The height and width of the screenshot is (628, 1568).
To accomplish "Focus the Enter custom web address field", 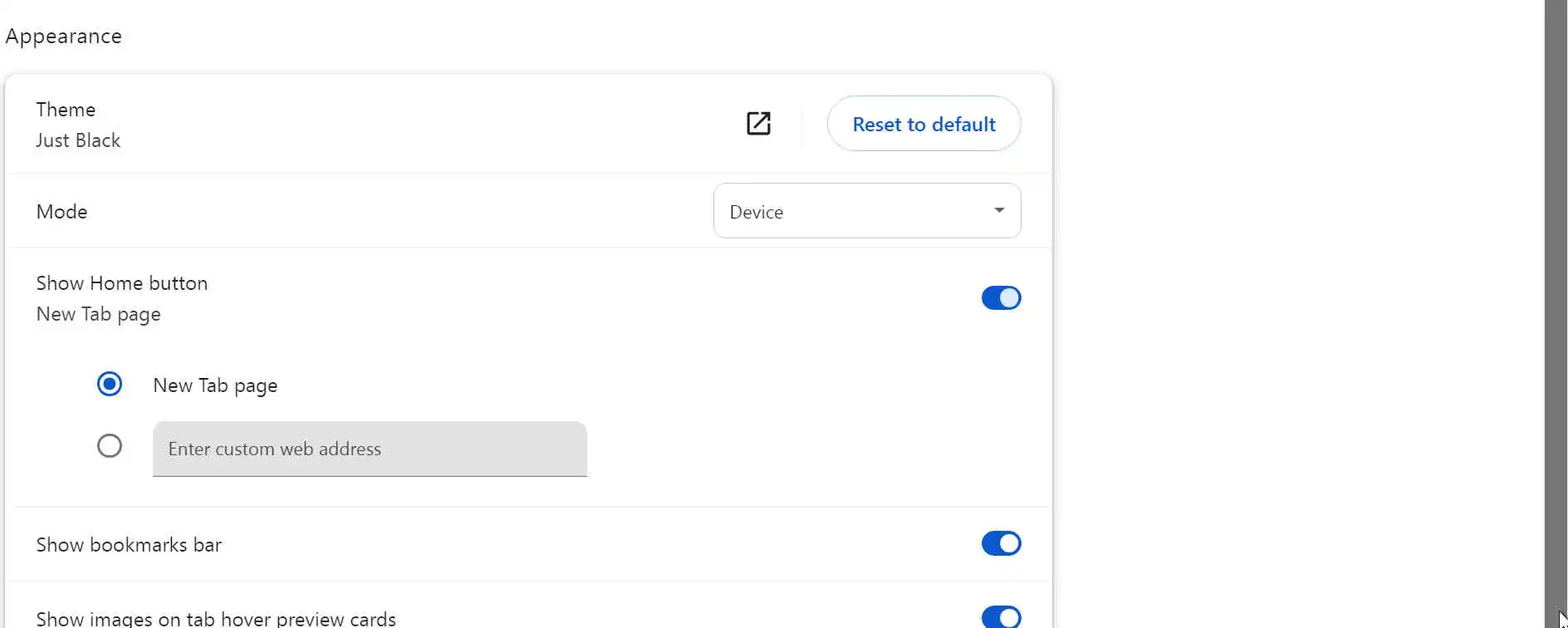I will pos(370,449).
